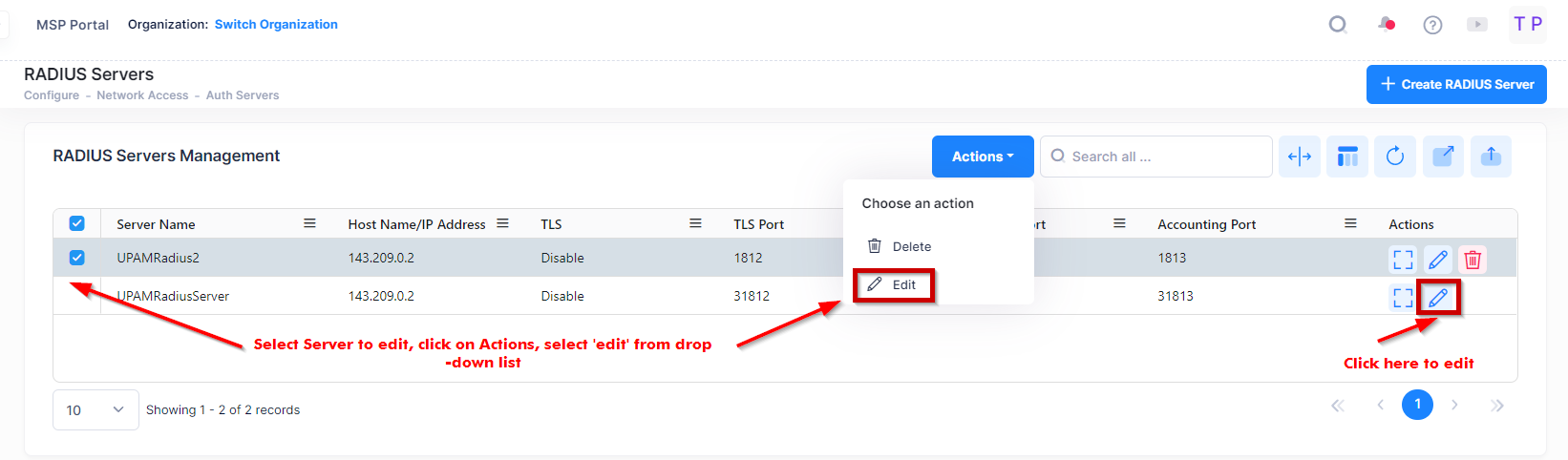This screenshot has width=1568, height=460.
Task: Click the column width fit icon
Action: (x=1300, y=157)
